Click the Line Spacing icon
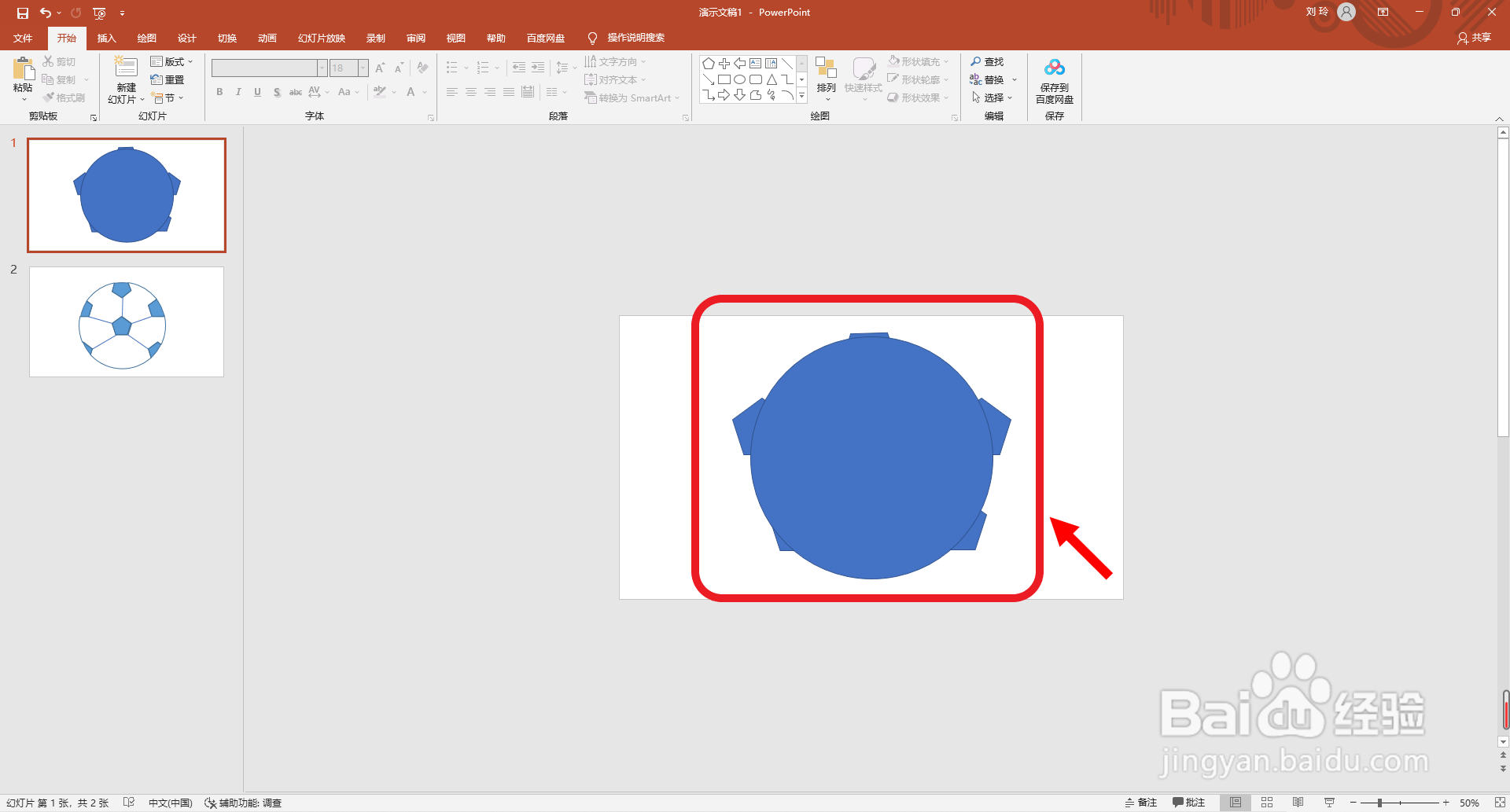The height and width of the screenshot is (812, 1510). [562, 68]
